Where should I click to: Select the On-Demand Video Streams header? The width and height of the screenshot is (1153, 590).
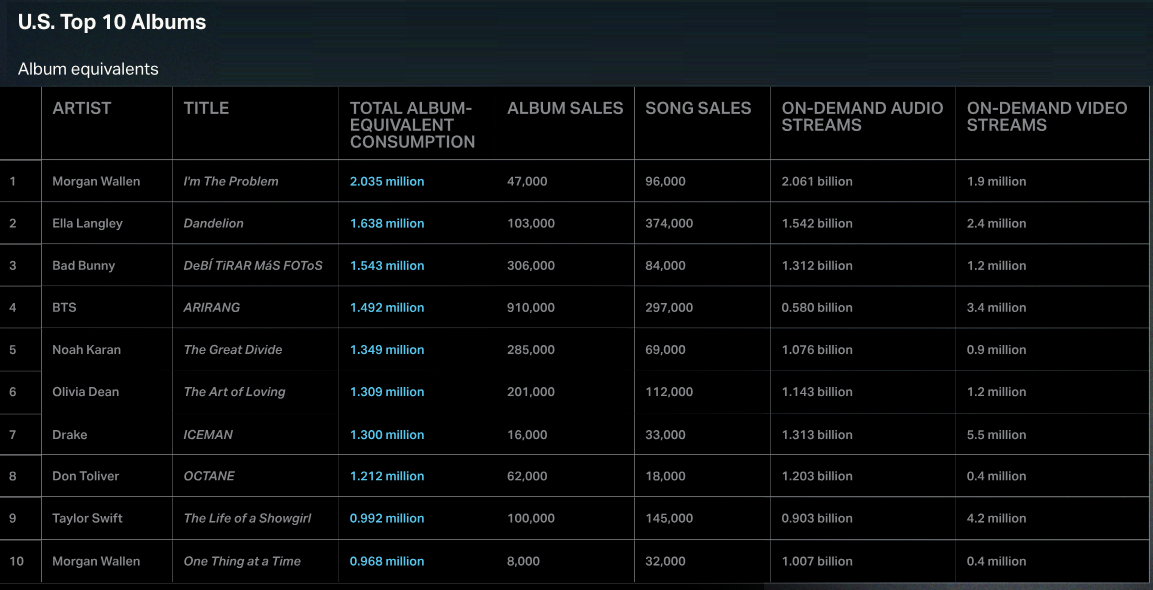pyautogui.click(x=1046, y=117)
